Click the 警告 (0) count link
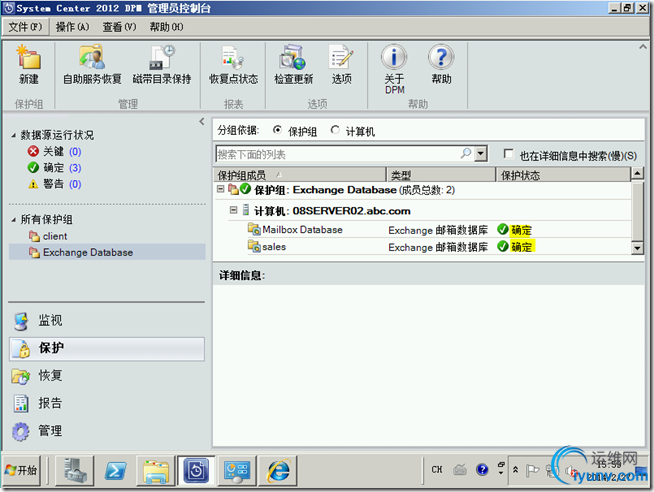The image size is (654, 492). point(75,184)
